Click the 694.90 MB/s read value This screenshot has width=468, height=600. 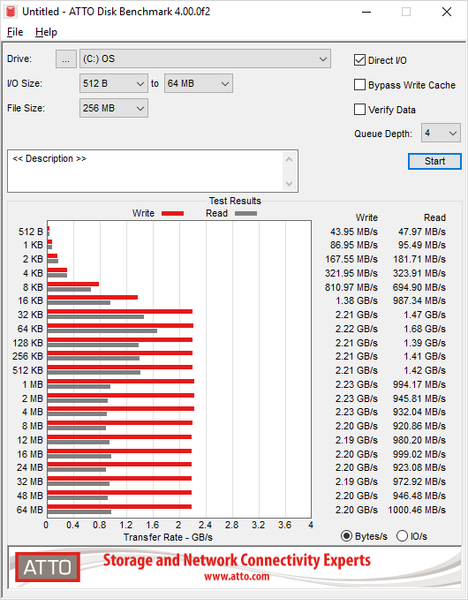(419, 287)
